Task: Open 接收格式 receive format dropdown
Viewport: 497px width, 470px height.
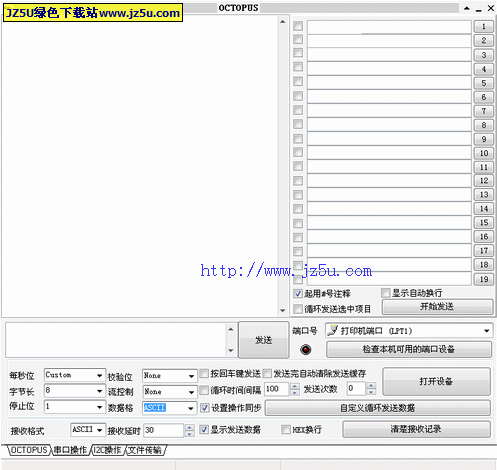Action: (x=99, y=430)
